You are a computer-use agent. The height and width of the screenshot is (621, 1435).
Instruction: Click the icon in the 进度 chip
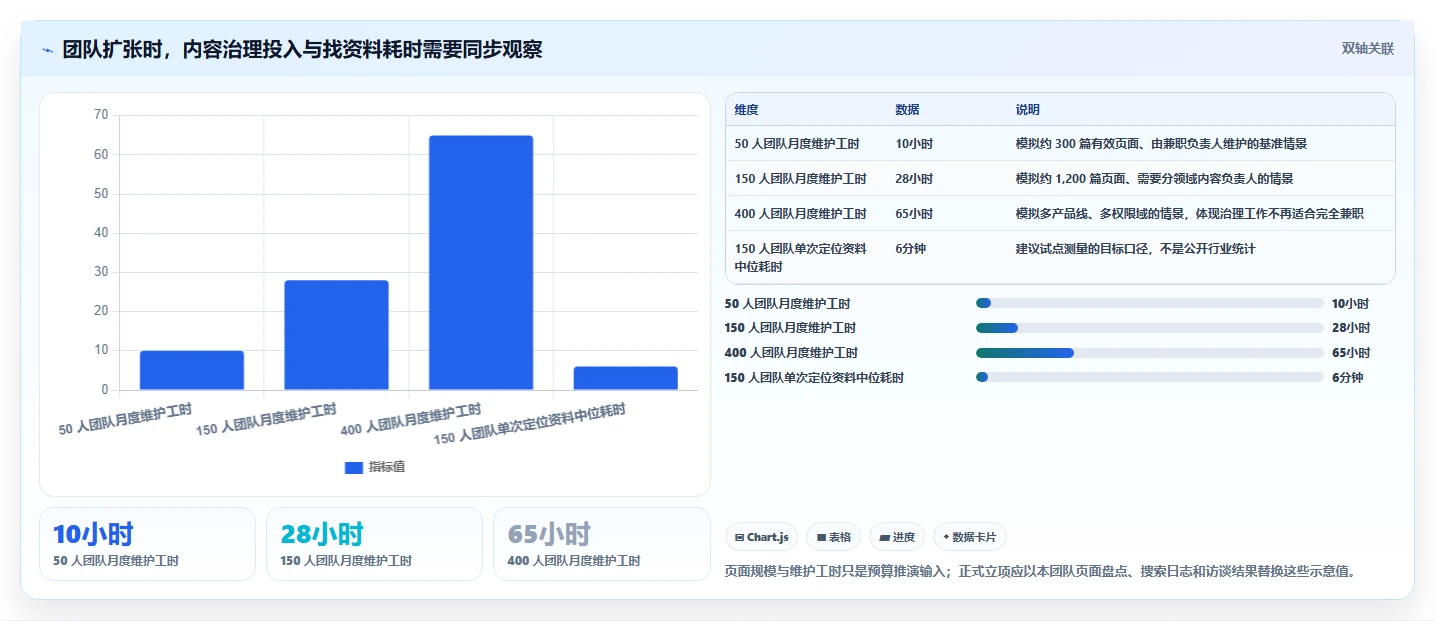coord(884,537)
